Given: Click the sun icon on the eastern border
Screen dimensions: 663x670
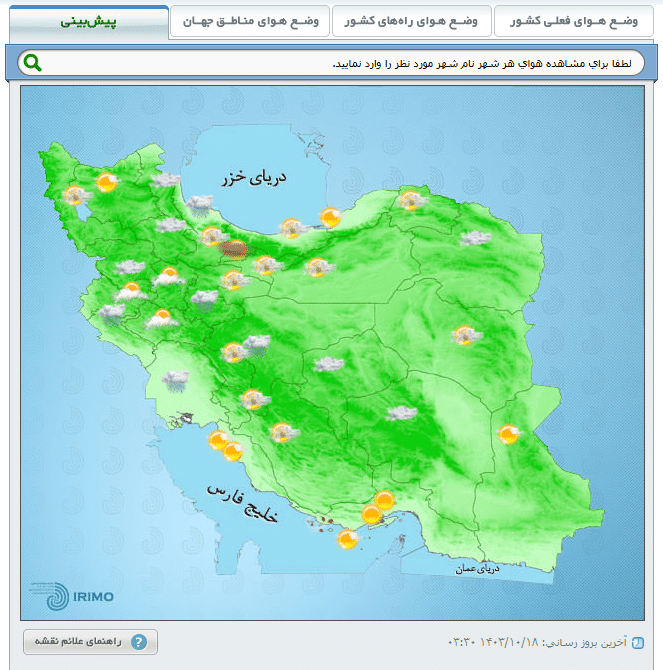Looking at the screenshot, I should [x=509, y=435].
